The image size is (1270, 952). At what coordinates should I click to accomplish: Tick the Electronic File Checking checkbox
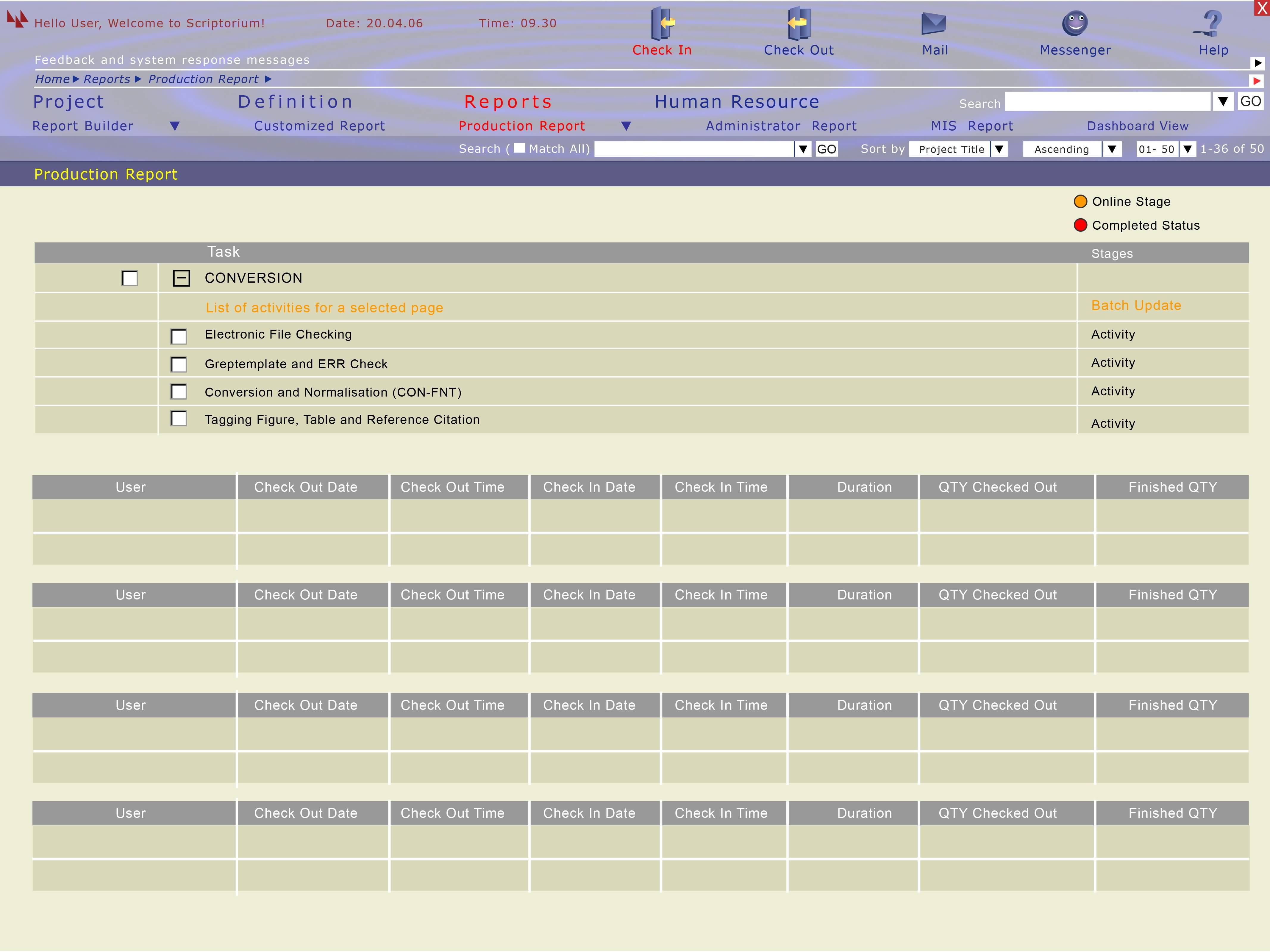point(179,337)
